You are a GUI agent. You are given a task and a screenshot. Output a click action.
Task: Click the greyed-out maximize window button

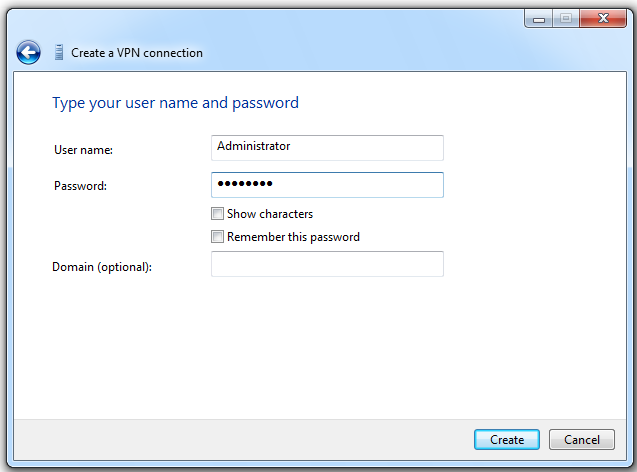(565, 19)
